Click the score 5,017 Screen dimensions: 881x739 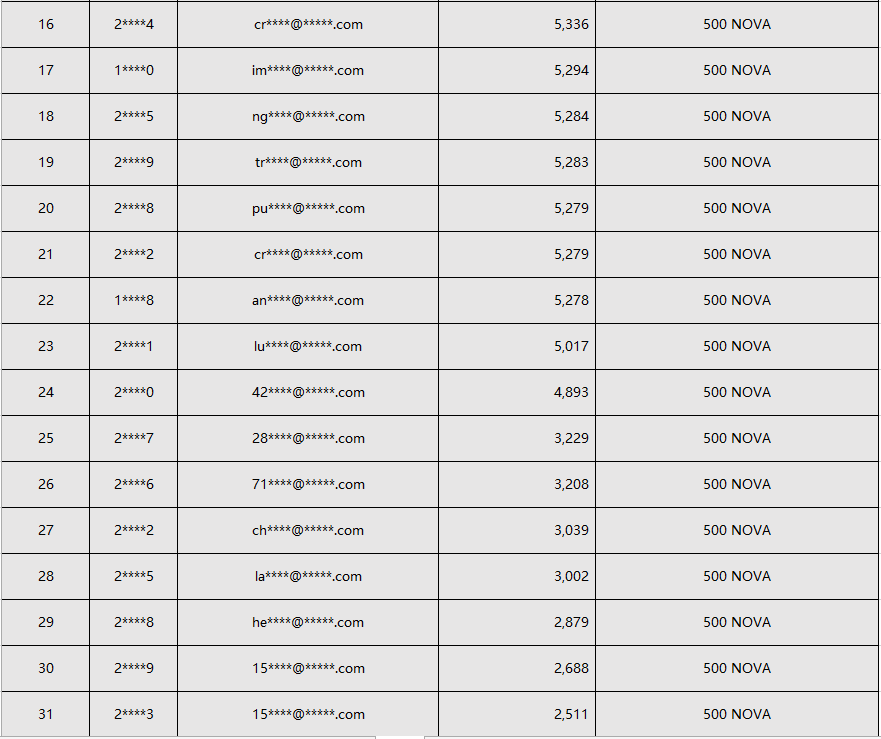click(571, 346)
